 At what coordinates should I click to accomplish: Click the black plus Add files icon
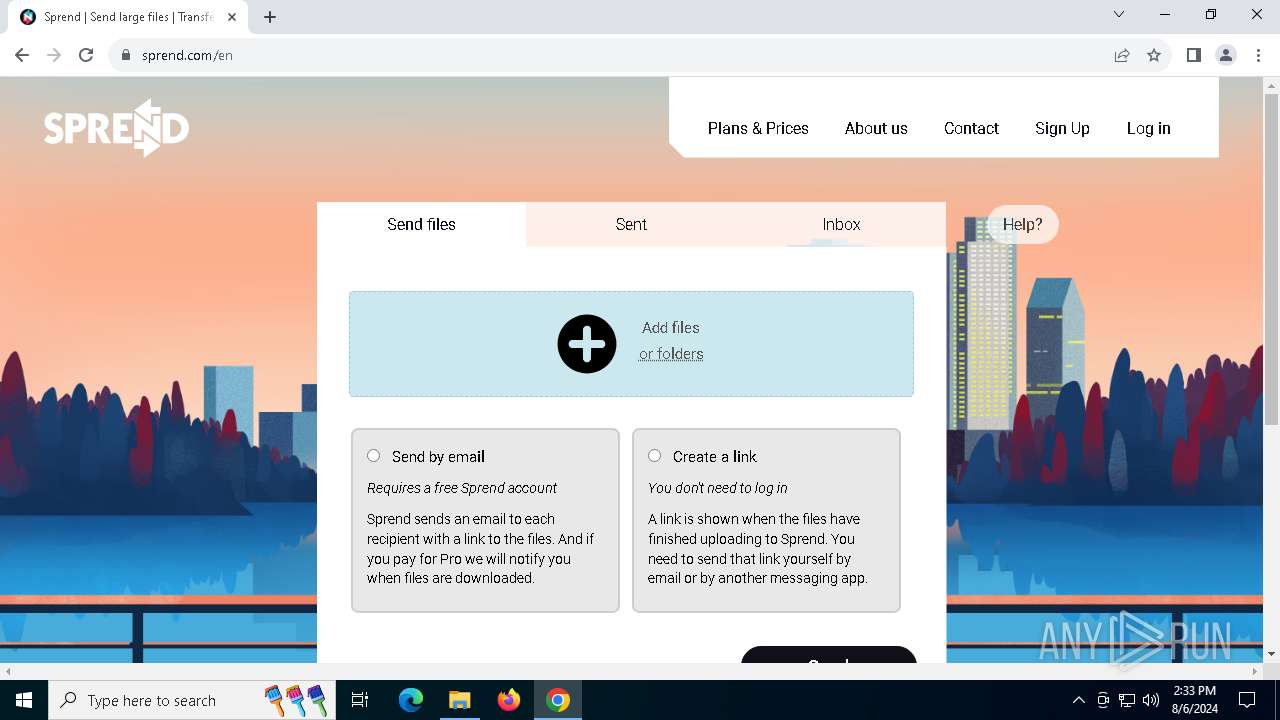(x=587, y=344)
